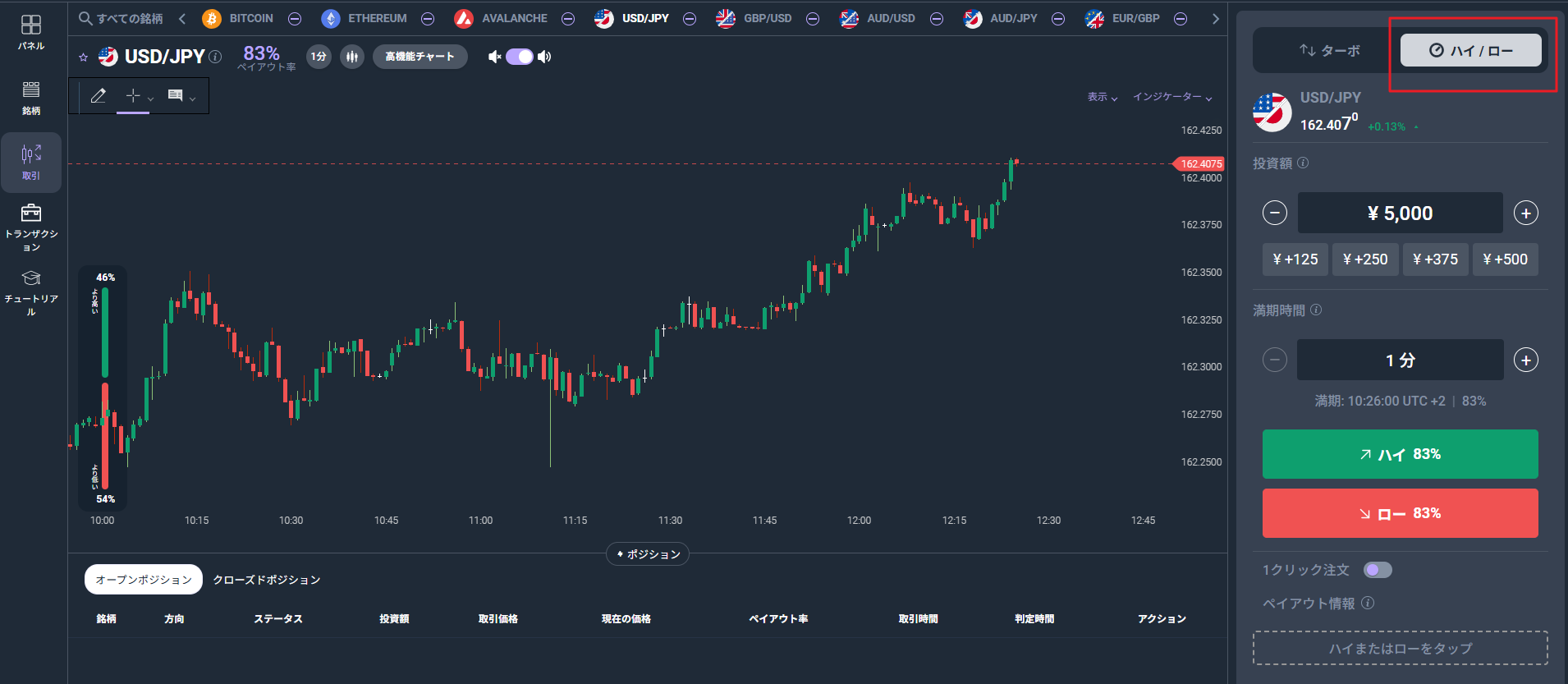Click the ¥ 5,000 investment amount field

[1400, 213]
